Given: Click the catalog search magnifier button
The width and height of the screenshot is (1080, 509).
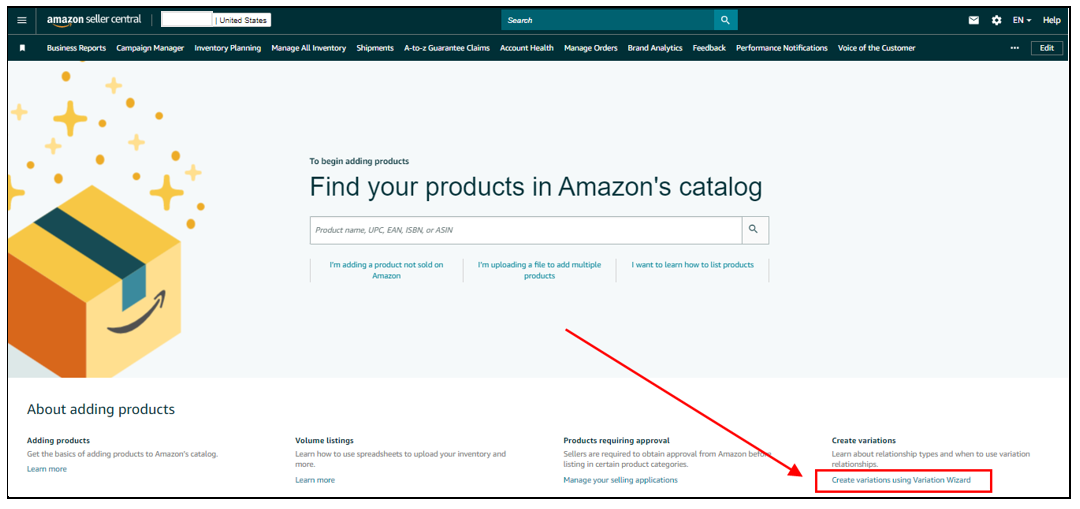Looking at the screenshot, I should click(x=755, y=230).
